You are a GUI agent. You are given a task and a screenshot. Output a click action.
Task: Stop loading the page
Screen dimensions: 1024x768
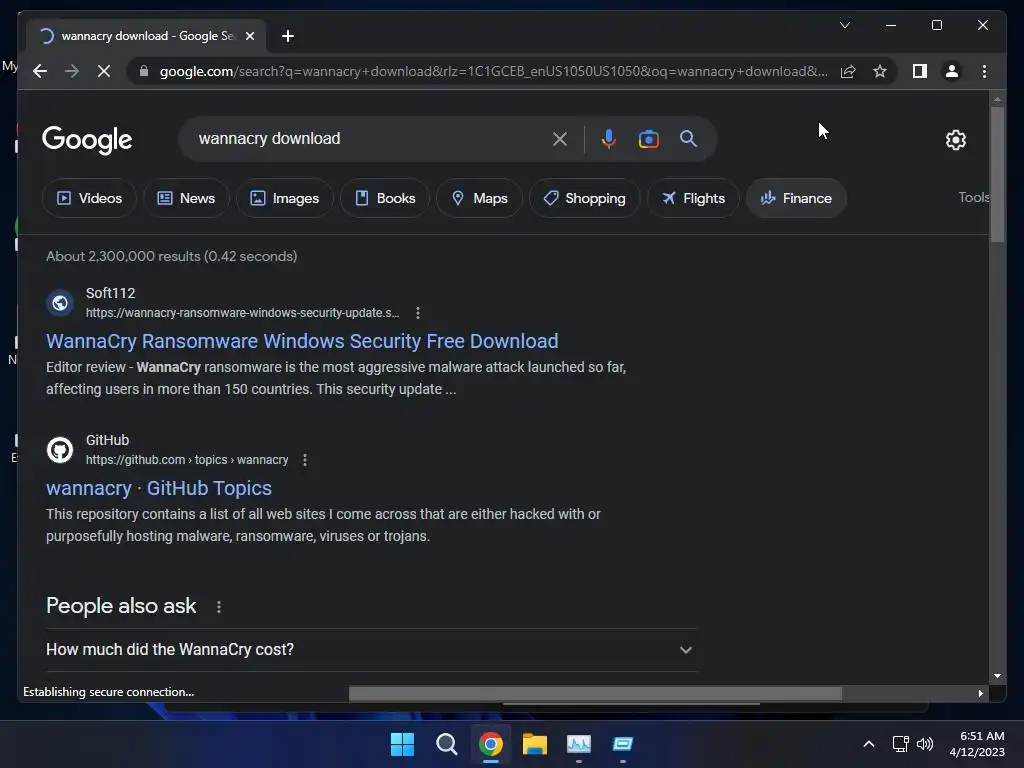click(x=104, y=71)
